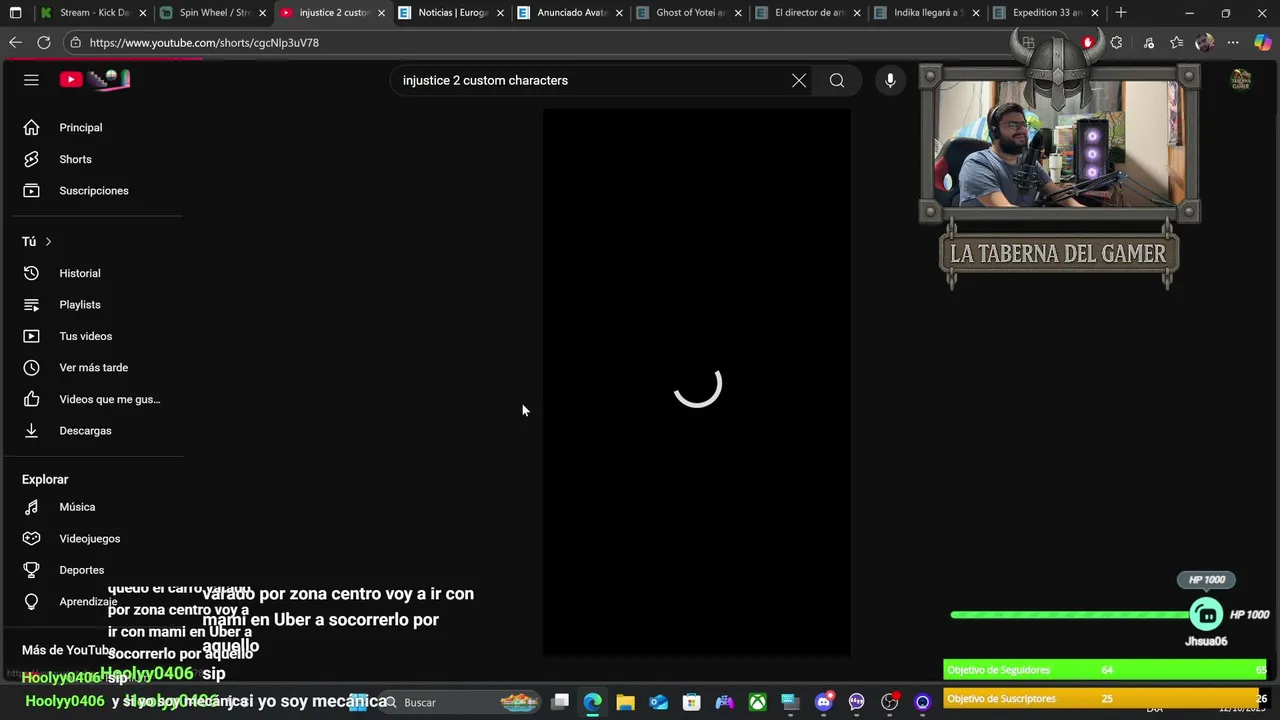Clear the search text with the X icon

[x=799, y=80]
